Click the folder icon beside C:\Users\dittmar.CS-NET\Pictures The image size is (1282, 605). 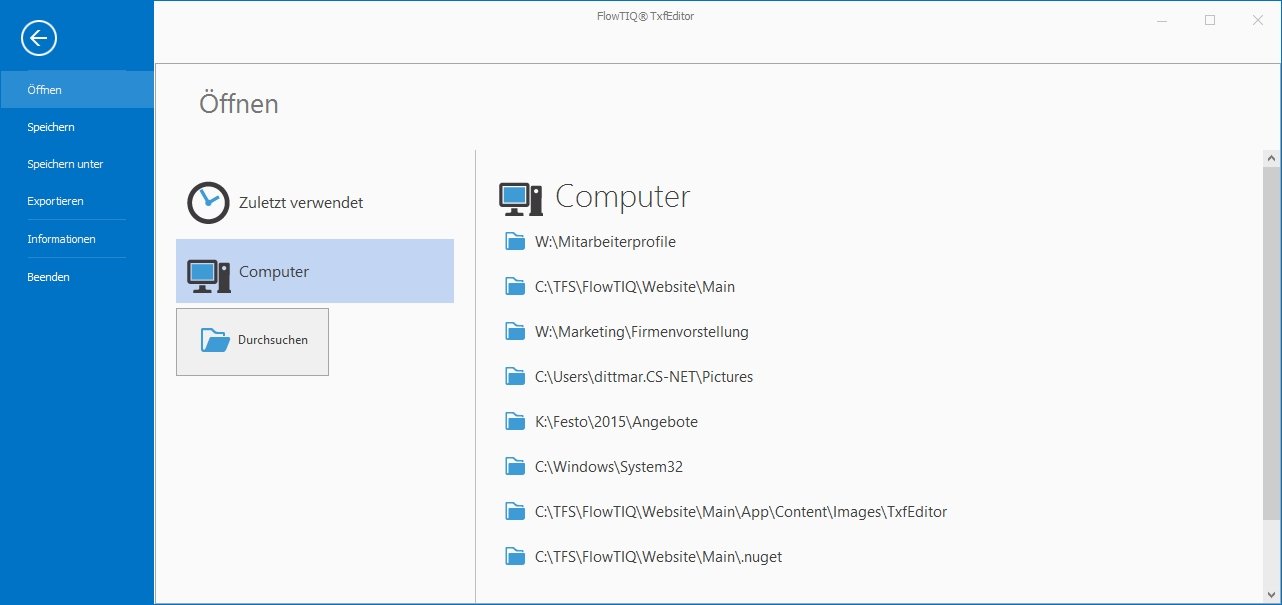click(x=515, y=376)
